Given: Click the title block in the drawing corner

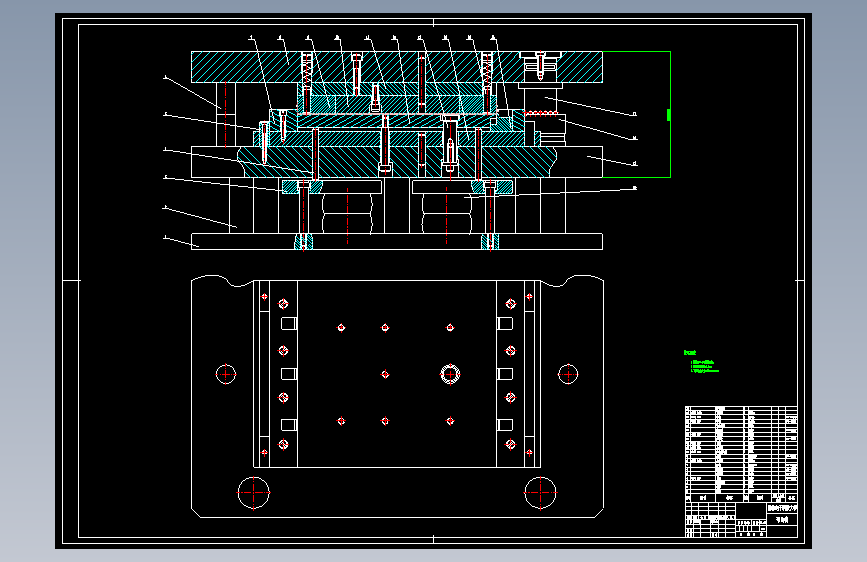Looking at the screenshot, I should point(741,520).
